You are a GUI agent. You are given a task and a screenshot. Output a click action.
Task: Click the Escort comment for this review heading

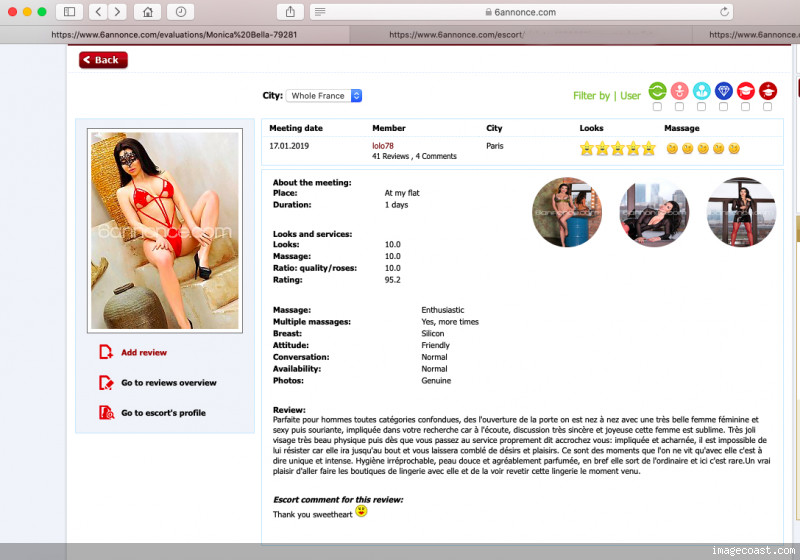tap(338, 500)
